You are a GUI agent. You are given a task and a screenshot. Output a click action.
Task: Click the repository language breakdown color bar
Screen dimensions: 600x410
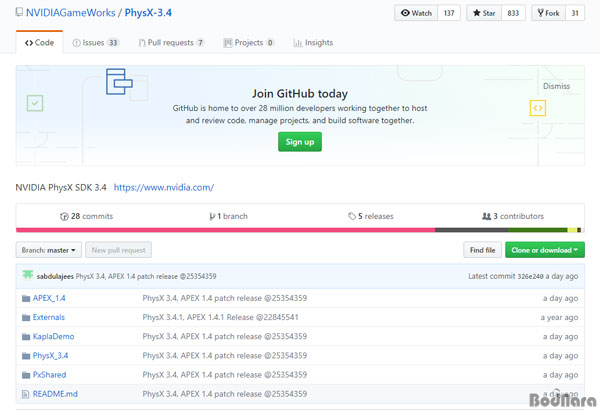pos(300,230)
